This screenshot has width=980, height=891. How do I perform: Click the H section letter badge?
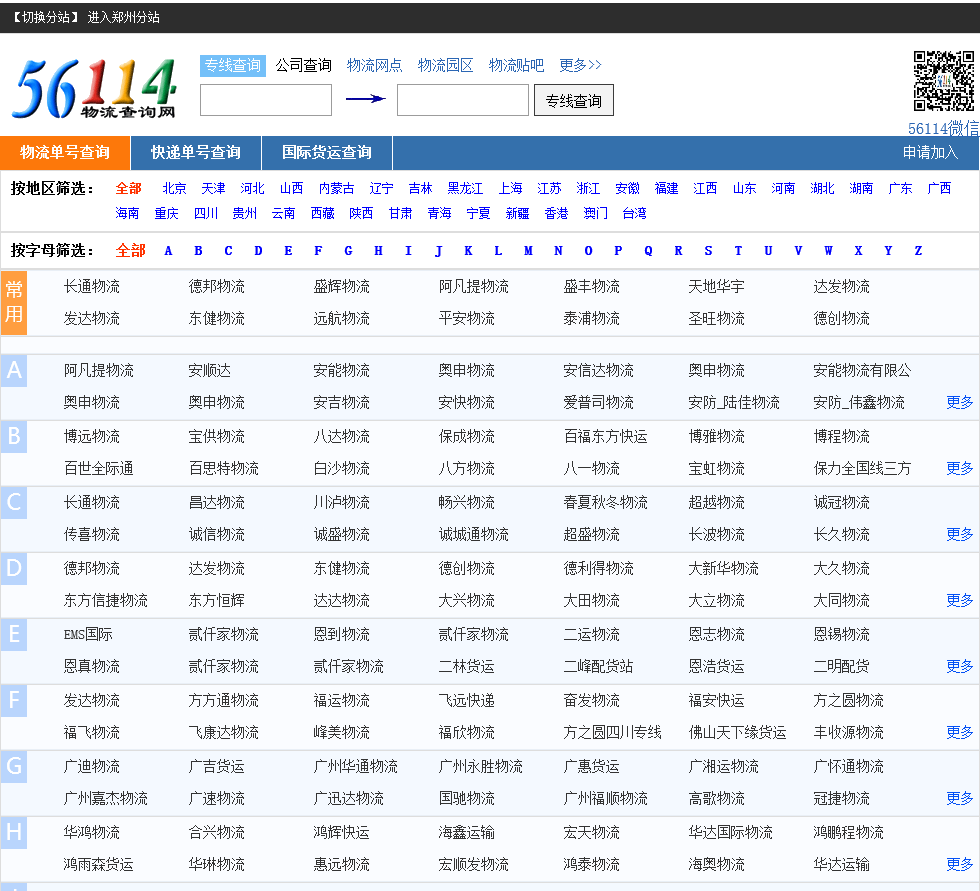click(14, 832)
